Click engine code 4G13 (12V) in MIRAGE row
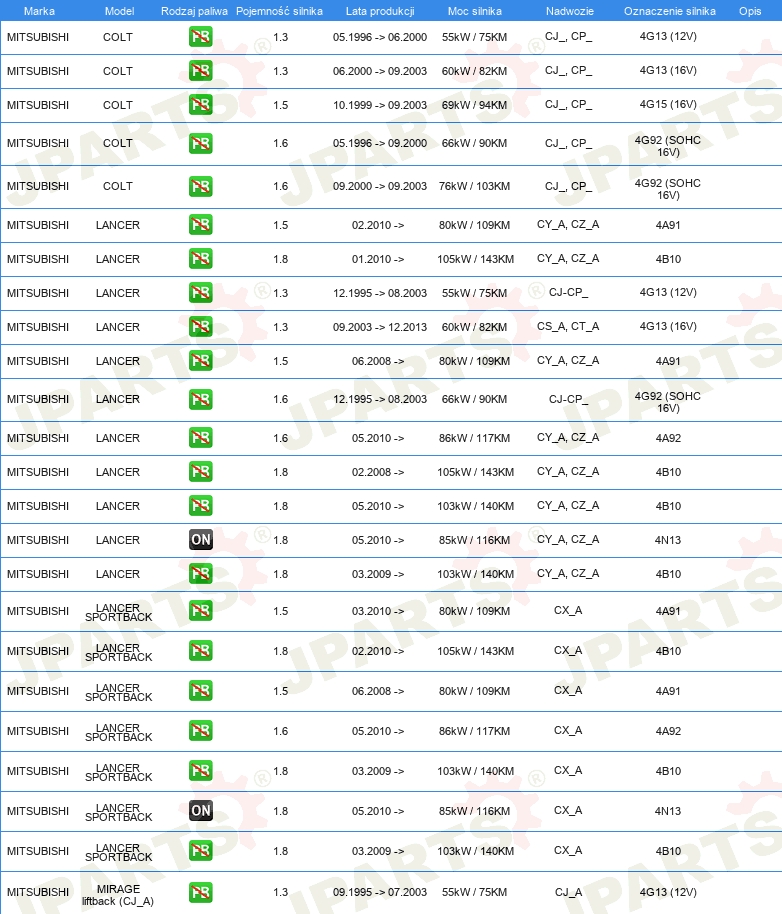This screenshot has width=782, height=914. (x=668, y=892)
